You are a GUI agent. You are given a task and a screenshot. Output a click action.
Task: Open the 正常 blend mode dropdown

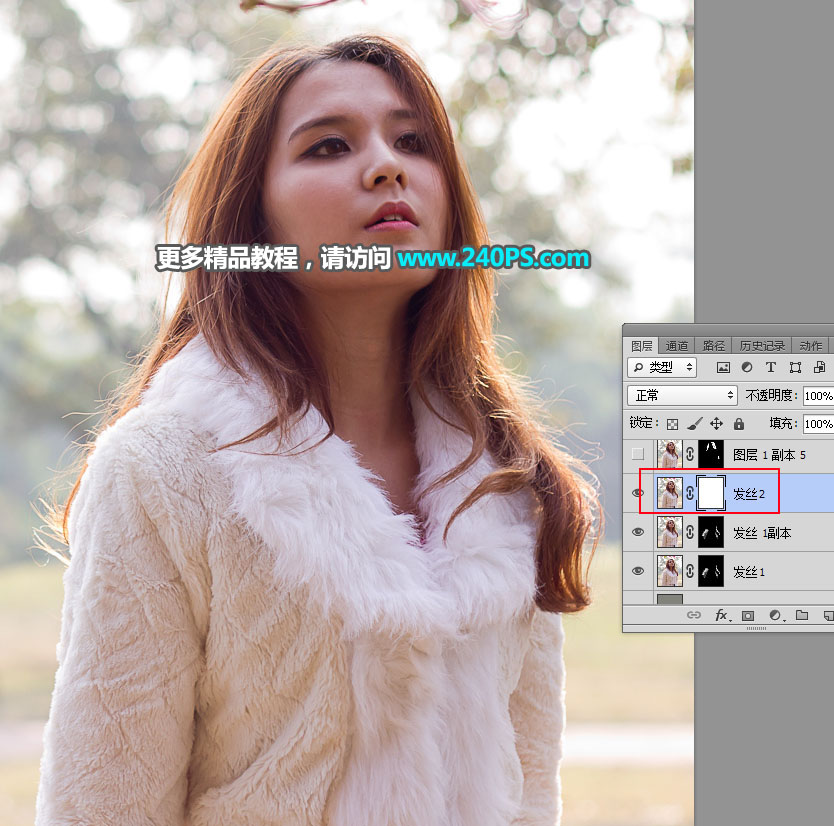[x=682, y=396]
